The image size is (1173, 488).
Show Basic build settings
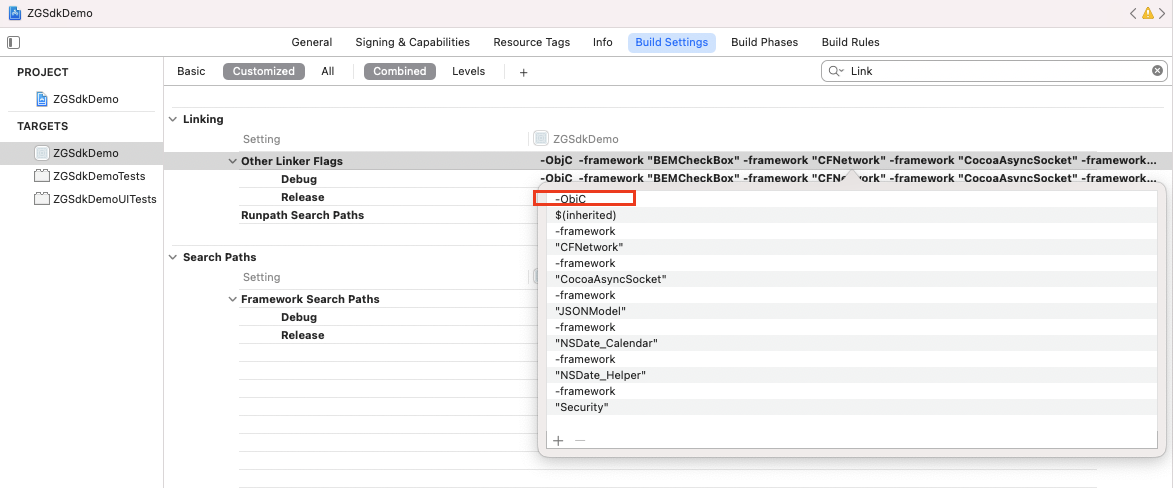pos(191,71)
